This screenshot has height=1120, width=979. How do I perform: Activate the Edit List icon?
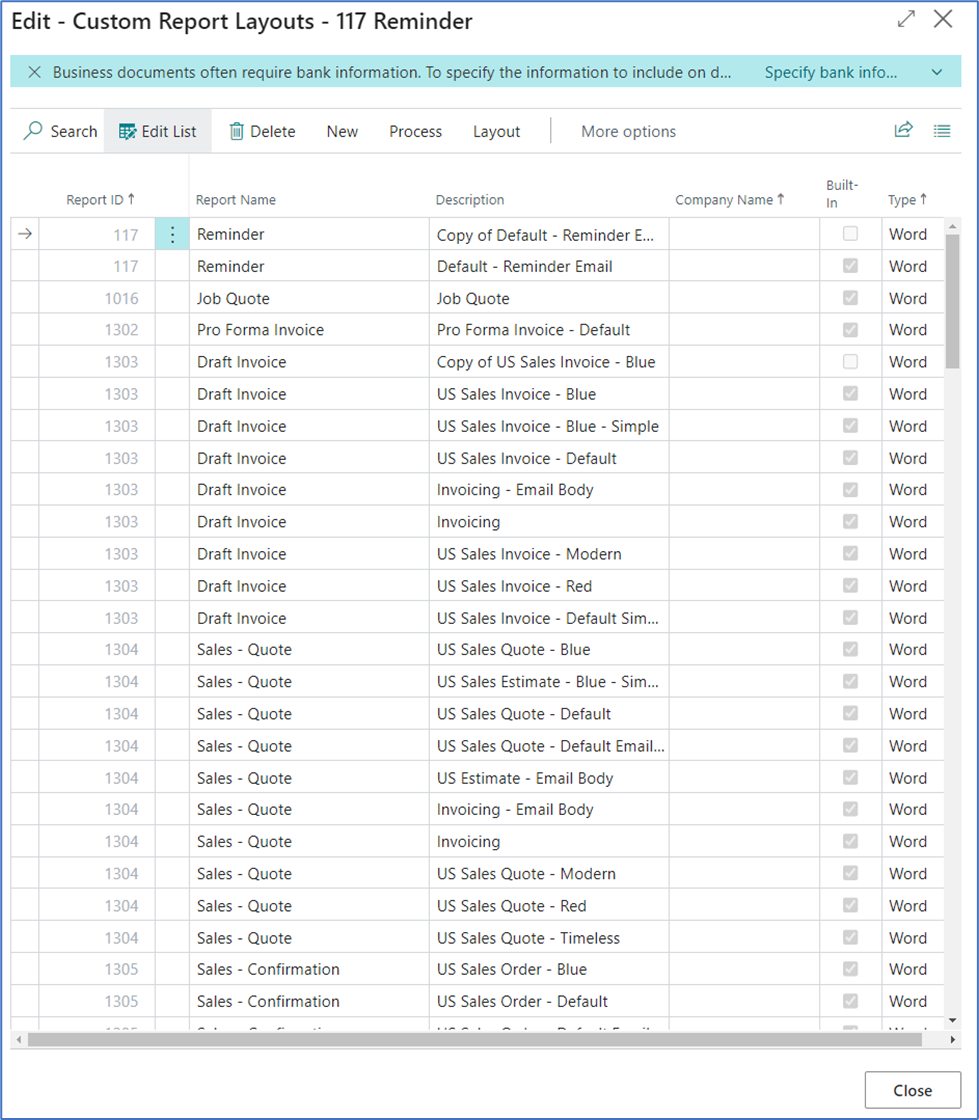pyautogui.click(x=127, y=131)
